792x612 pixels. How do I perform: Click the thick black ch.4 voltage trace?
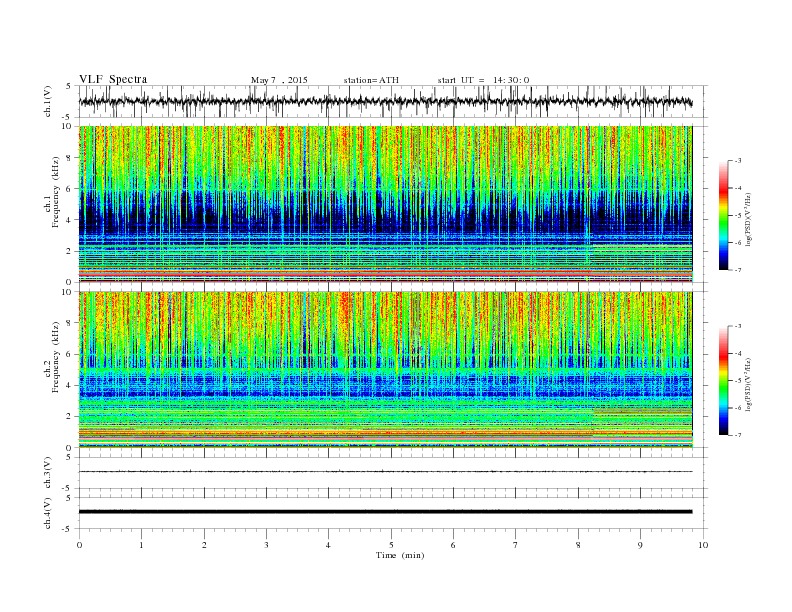(x=385, y=512)
